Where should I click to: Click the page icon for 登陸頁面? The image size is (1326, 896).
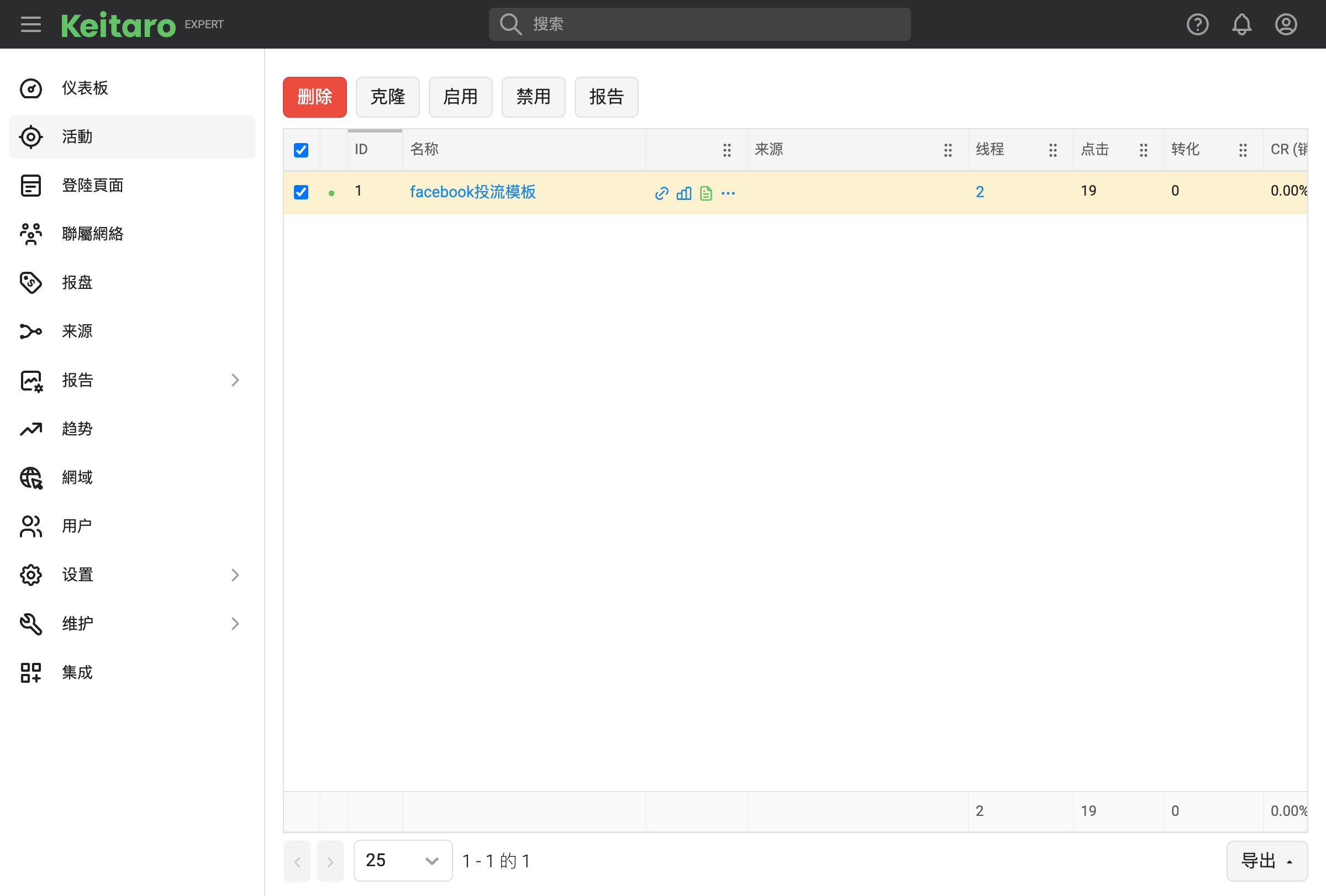[31, 186]
